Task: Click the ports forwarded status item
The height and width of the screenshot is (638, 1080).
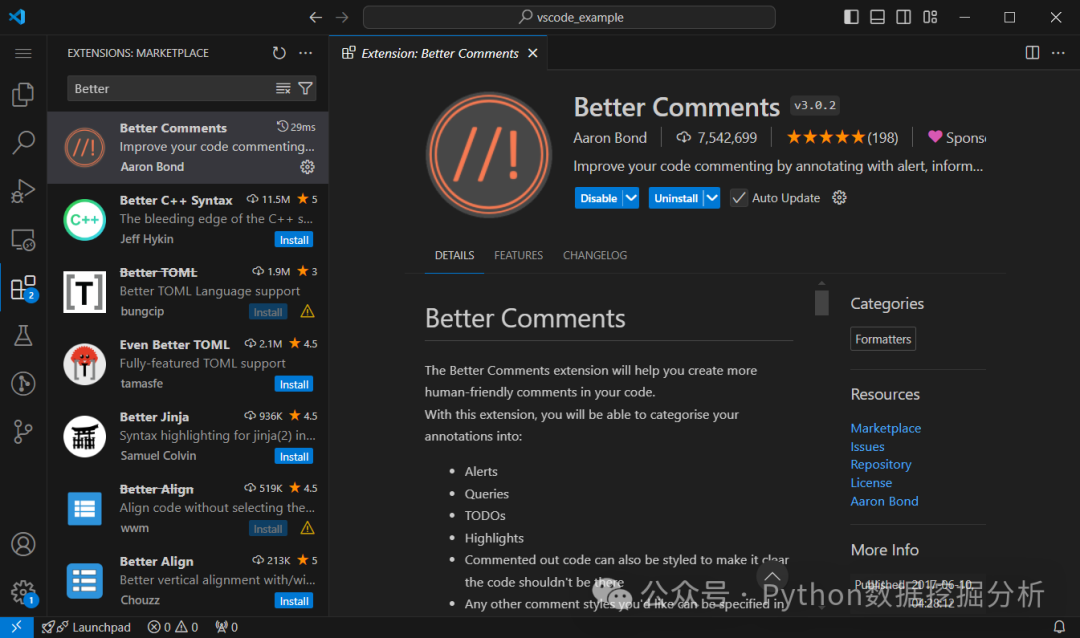Action: click(x=226, y=627)
